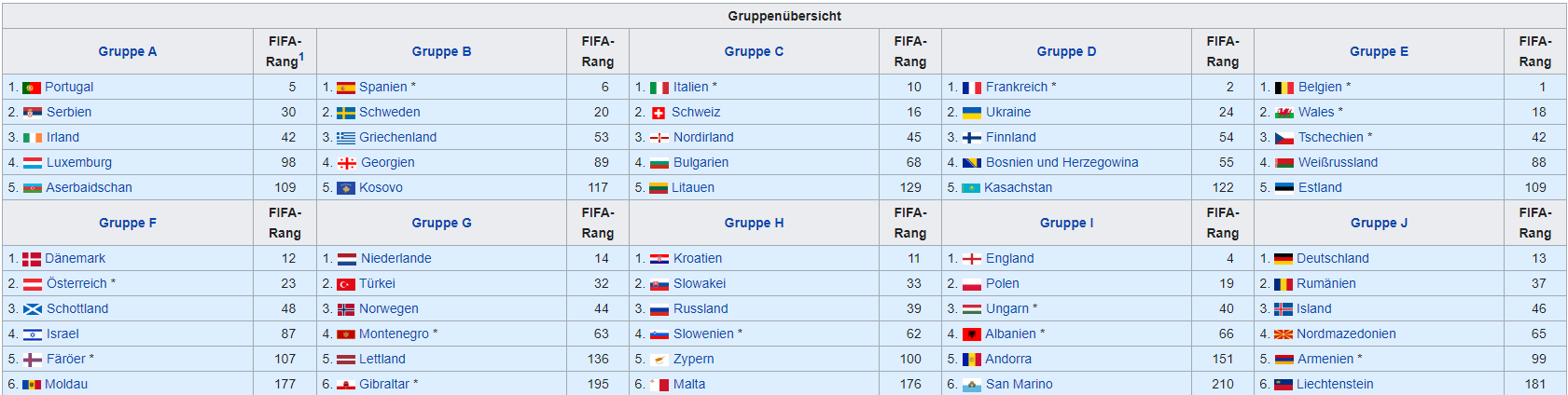The width and height of the screenshot is (1568, 395).
Task: Click the Türkei flag icon
Action: tap(346, 284)
